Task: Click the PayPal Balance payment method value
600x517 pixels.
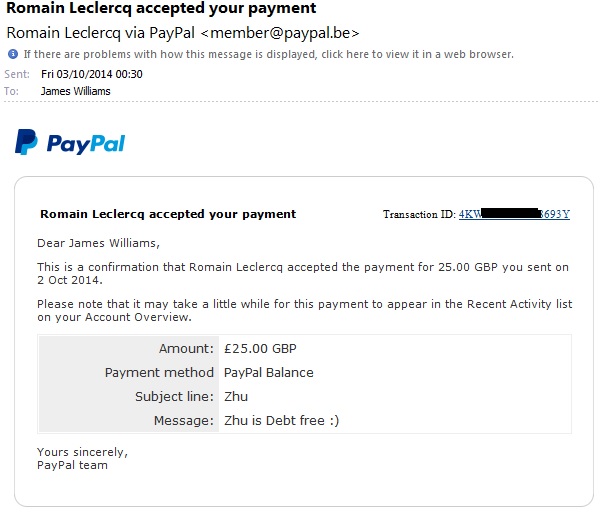Action: click(x=268, y=373)
